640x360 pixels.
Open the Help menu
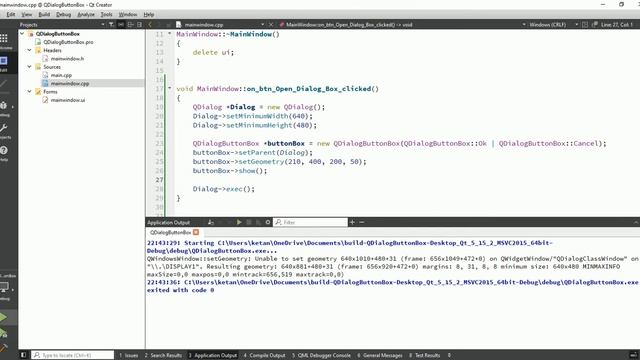(x=149, y=14)
